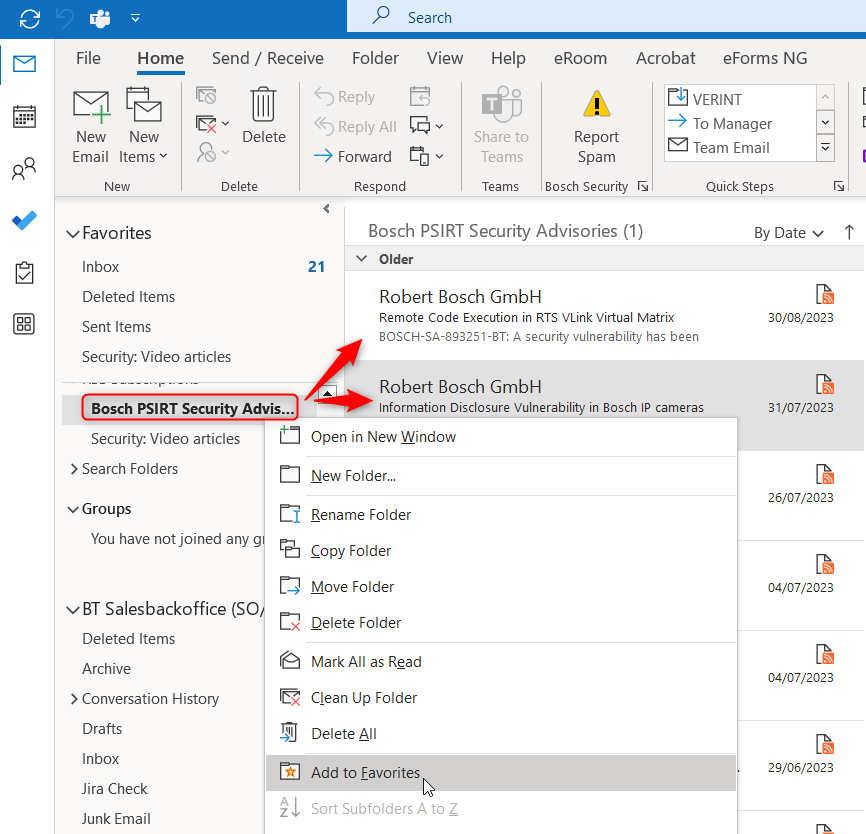Screen dimensions: 866x834
Task: Select Add to Favorites menu entry
Action: pos(365,772)
